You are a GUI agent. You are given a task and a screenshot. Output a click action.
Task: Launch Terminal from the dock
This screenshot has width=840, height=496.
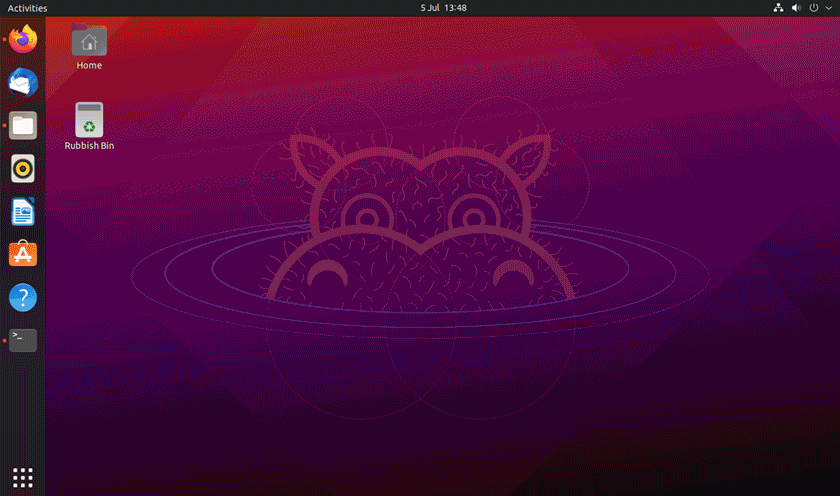23,340
